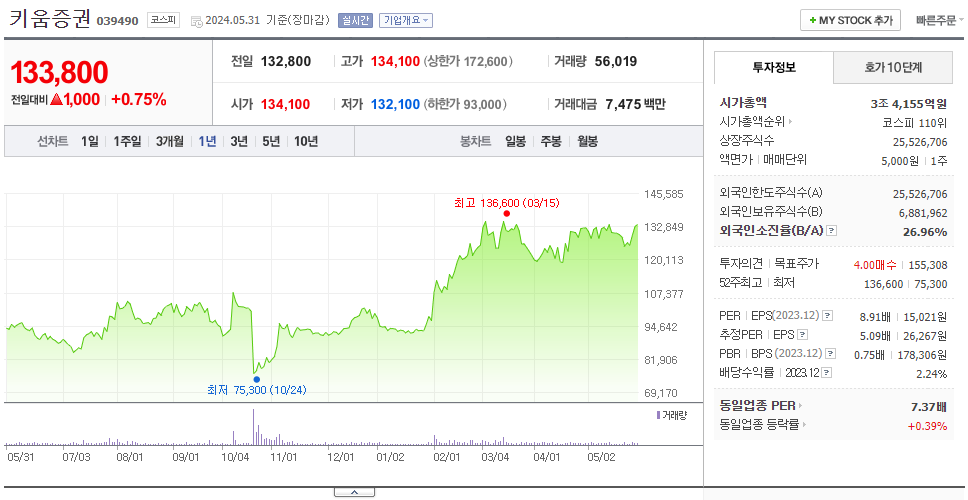Click the stock code 039490
This screenshot has height=500, width=968.
[117, 22]
